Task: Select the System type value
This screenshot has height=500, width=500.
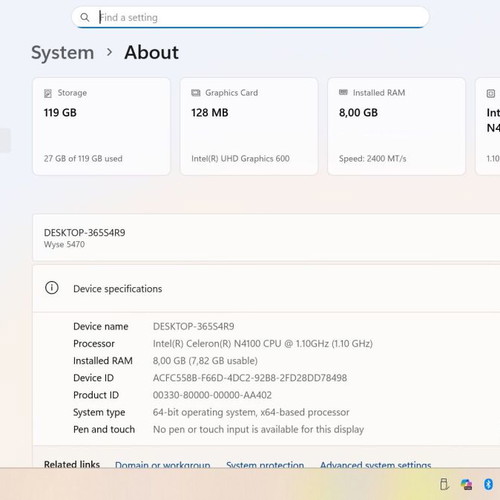Action: coord(251,412)
